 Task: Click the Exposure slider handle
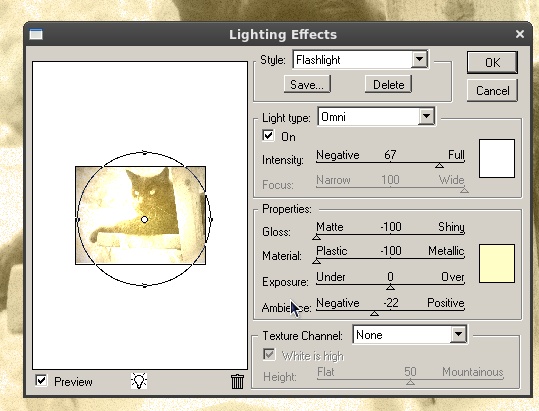coord(390,287)
